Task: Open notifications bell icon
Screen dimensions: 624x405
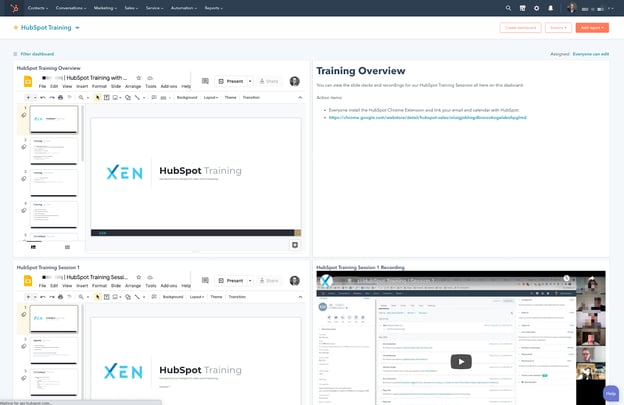Action: coord(551,8)
